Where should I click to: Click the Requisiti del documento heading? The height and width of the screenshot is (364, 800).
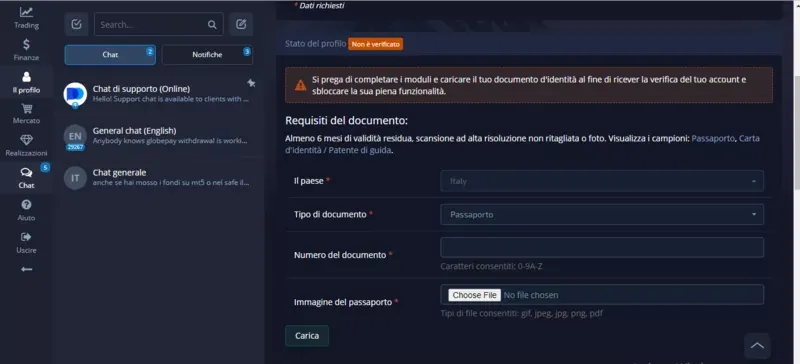346,121
